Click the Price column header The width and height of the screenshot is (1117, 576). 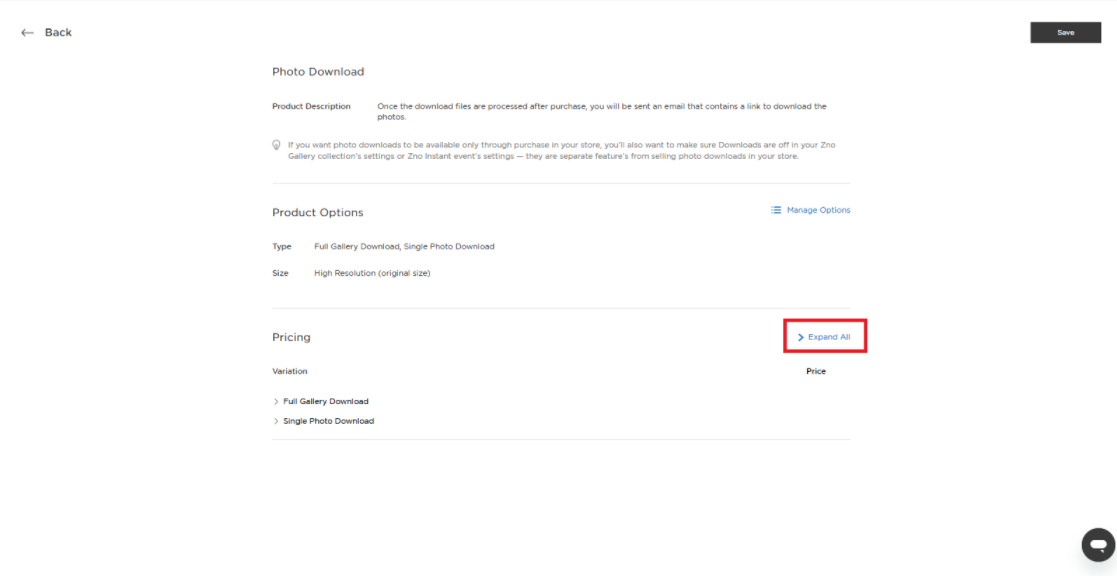click(816, 372)
